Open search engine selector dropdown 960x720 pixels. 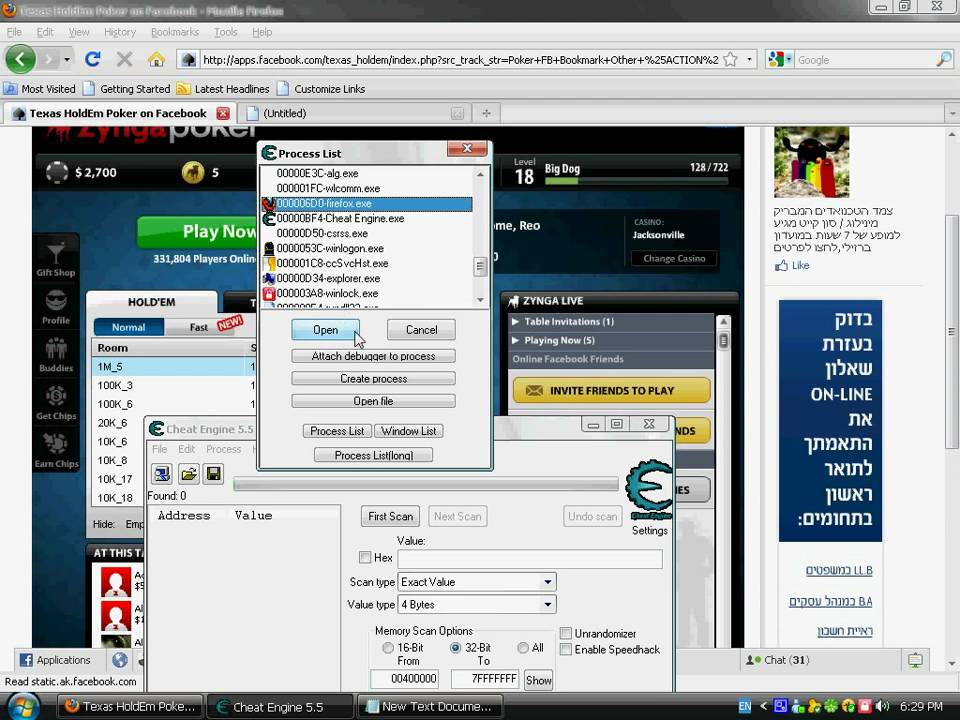click(780, 59)
